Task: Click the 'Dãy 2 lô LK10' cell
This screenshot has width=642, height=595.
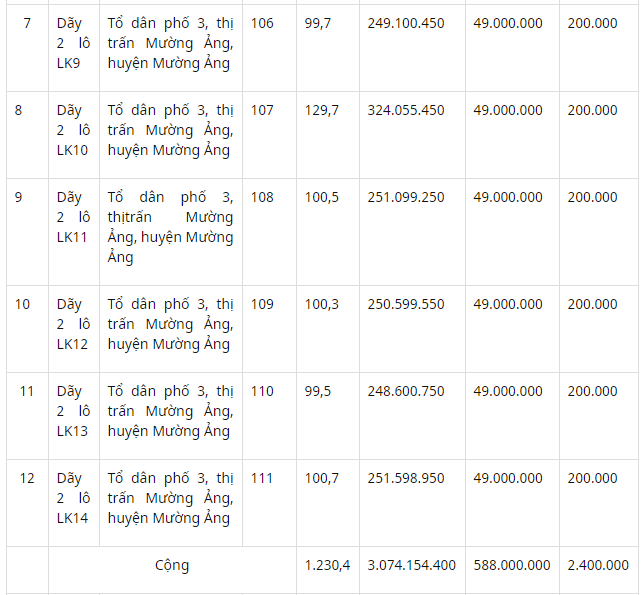Action: 74,135
